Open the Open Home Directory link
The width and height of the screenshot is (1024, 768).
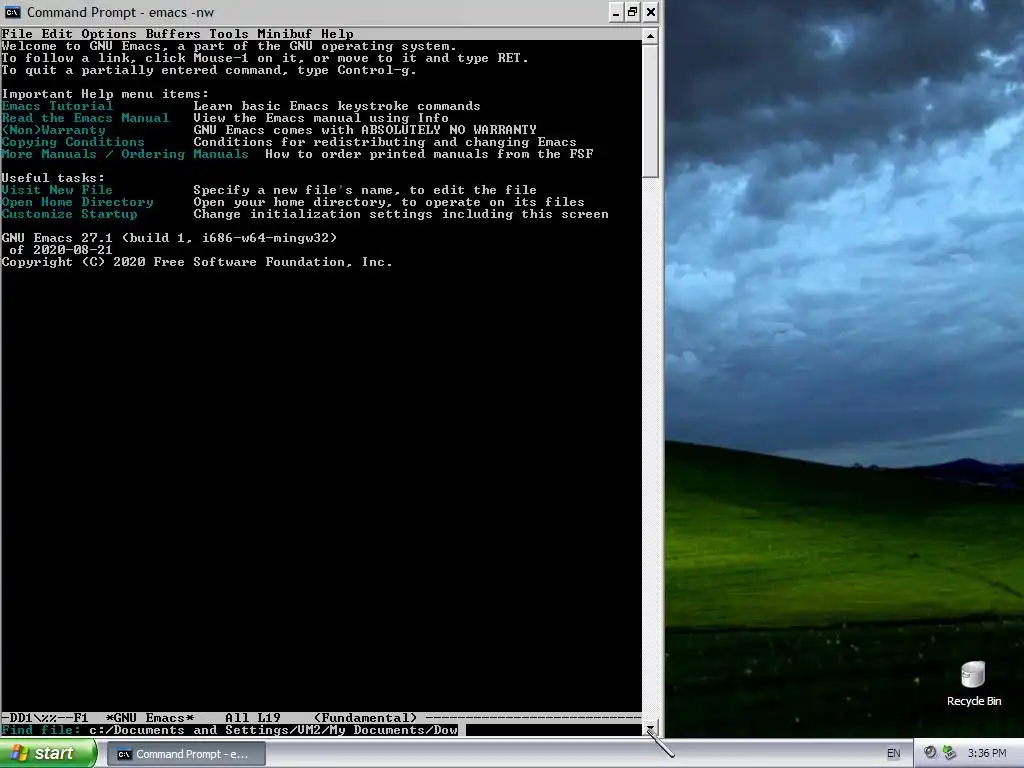tap(78, 202)
